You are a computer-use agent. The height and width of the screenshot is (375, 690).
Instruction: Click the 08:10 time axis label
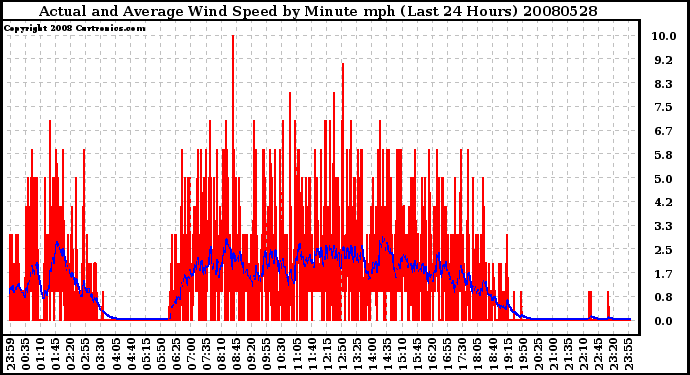(x=221, y=354)
